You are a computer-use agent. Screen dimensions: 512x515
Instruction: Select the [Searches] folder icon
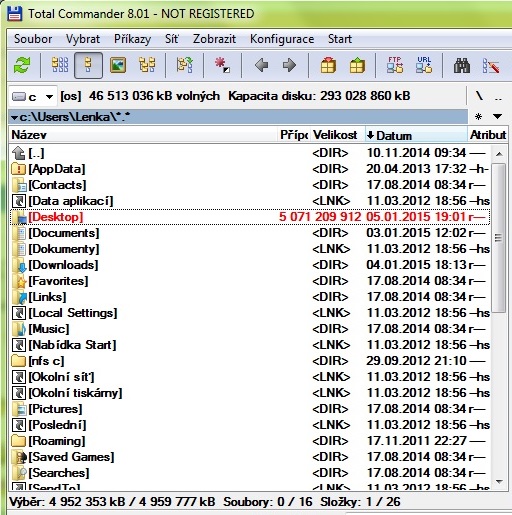pos(19,473)
